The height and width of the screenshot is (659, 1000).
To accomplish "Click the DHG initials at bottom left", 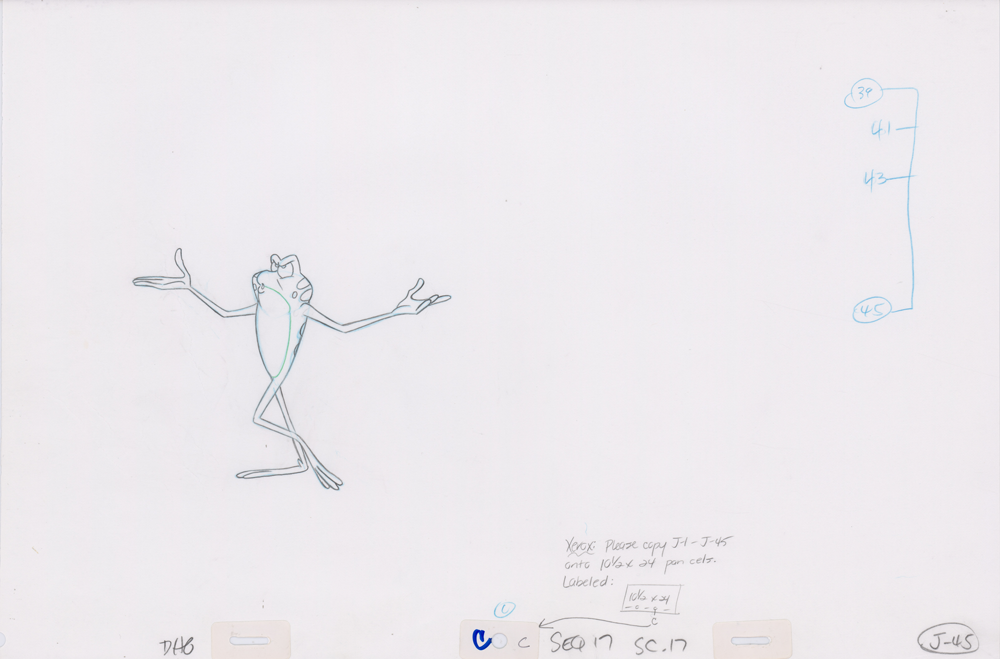I will click(176, 645).
